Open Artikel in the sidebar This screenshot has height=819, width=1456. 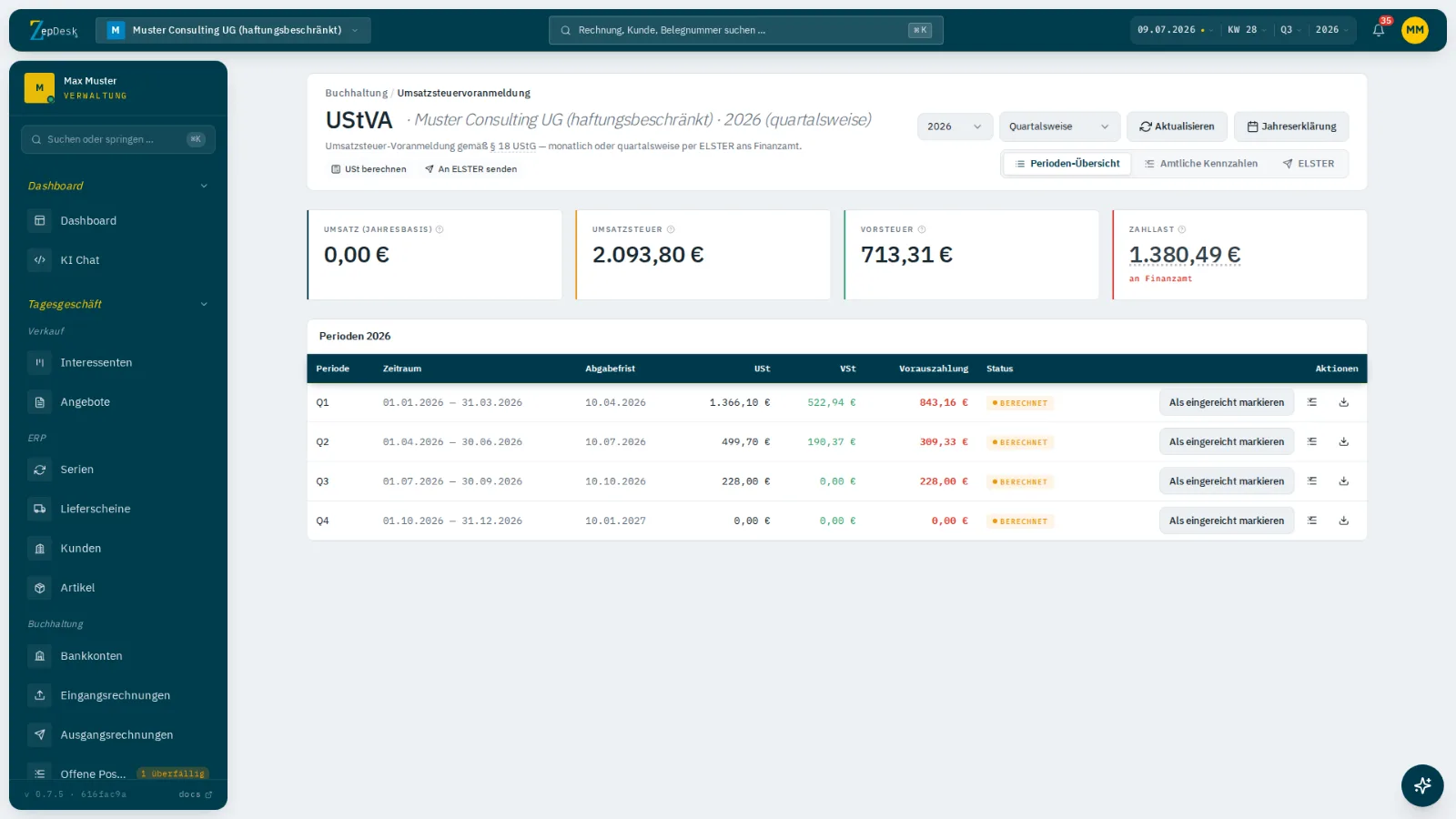[x=118, y=588]
